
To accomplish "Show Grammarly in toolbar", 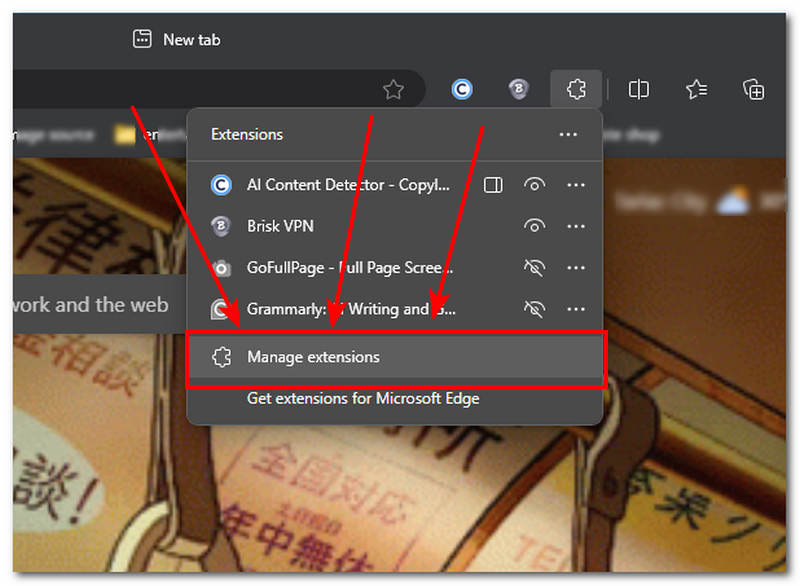I will [x=534, y=309].
